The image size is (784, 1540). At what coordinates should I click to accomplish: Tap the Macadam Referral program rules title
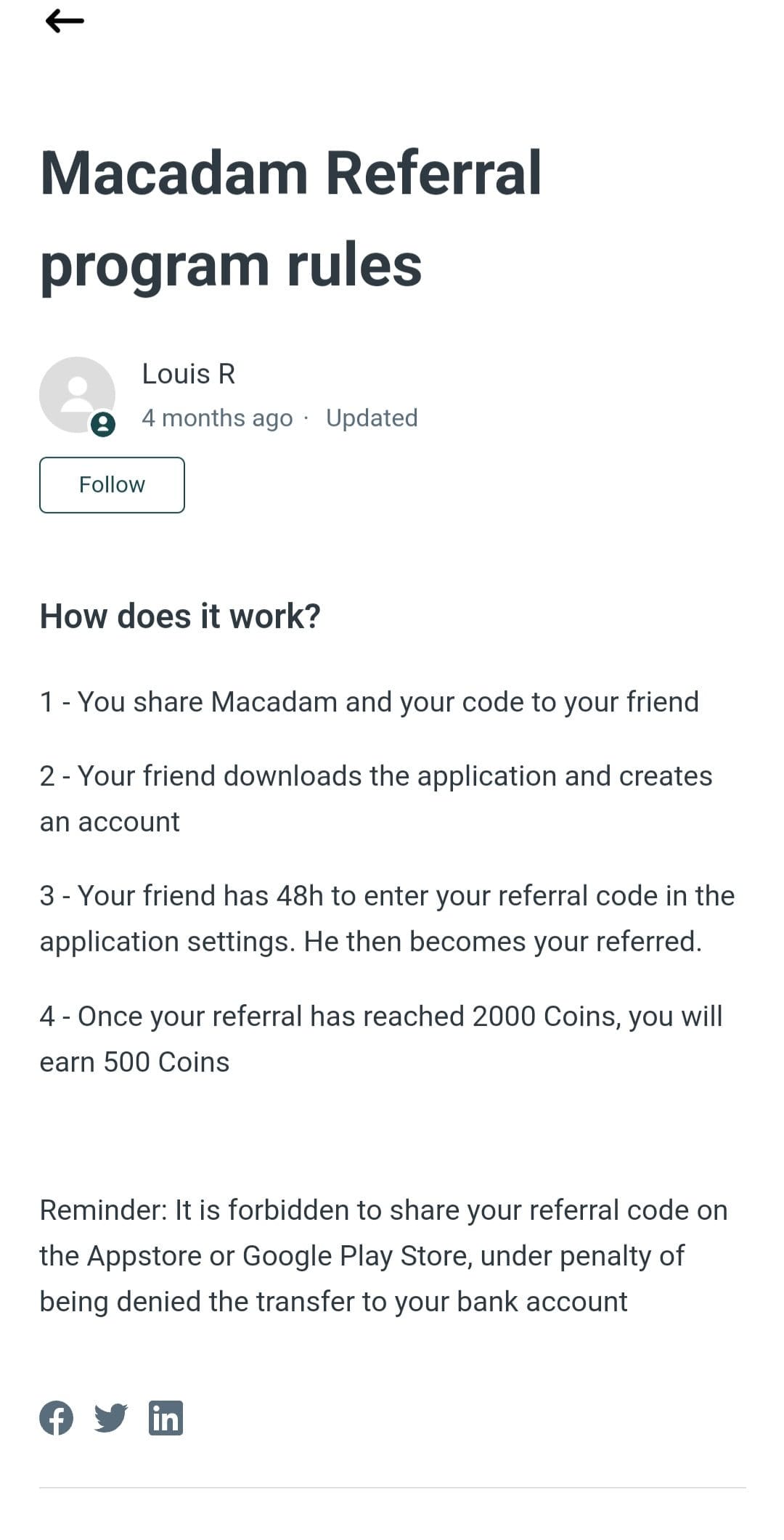(291, 219)
